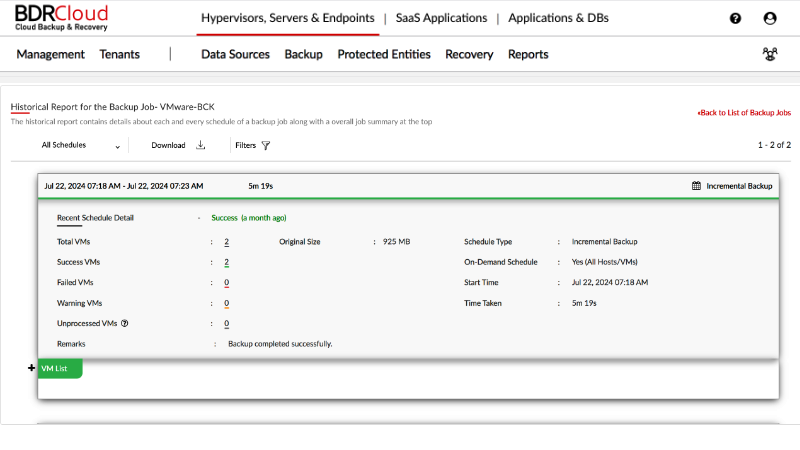Open the Tenants menu
The width and height of the screenshot is (800, 450).
point(119,54)
